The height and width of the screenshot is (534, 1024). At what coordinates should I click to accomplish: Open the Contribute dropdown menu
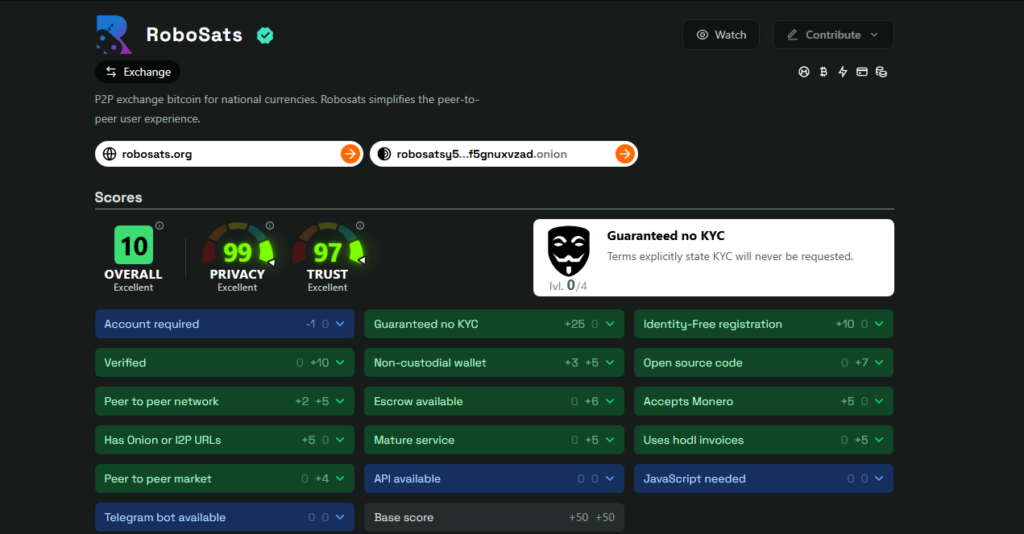[x=832, y=35]
